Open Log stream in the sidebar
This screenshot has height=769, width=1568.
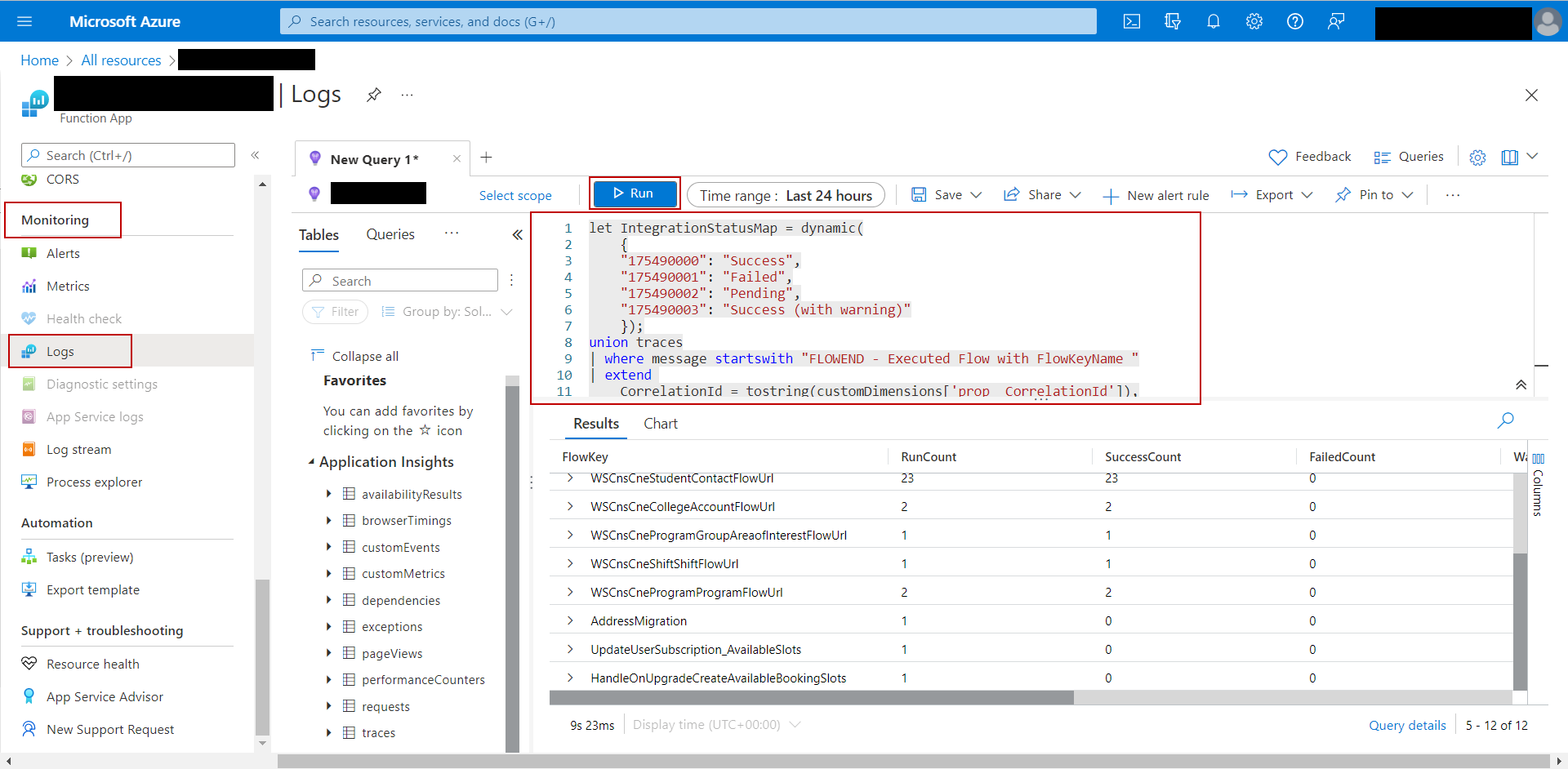coord(78,450)
